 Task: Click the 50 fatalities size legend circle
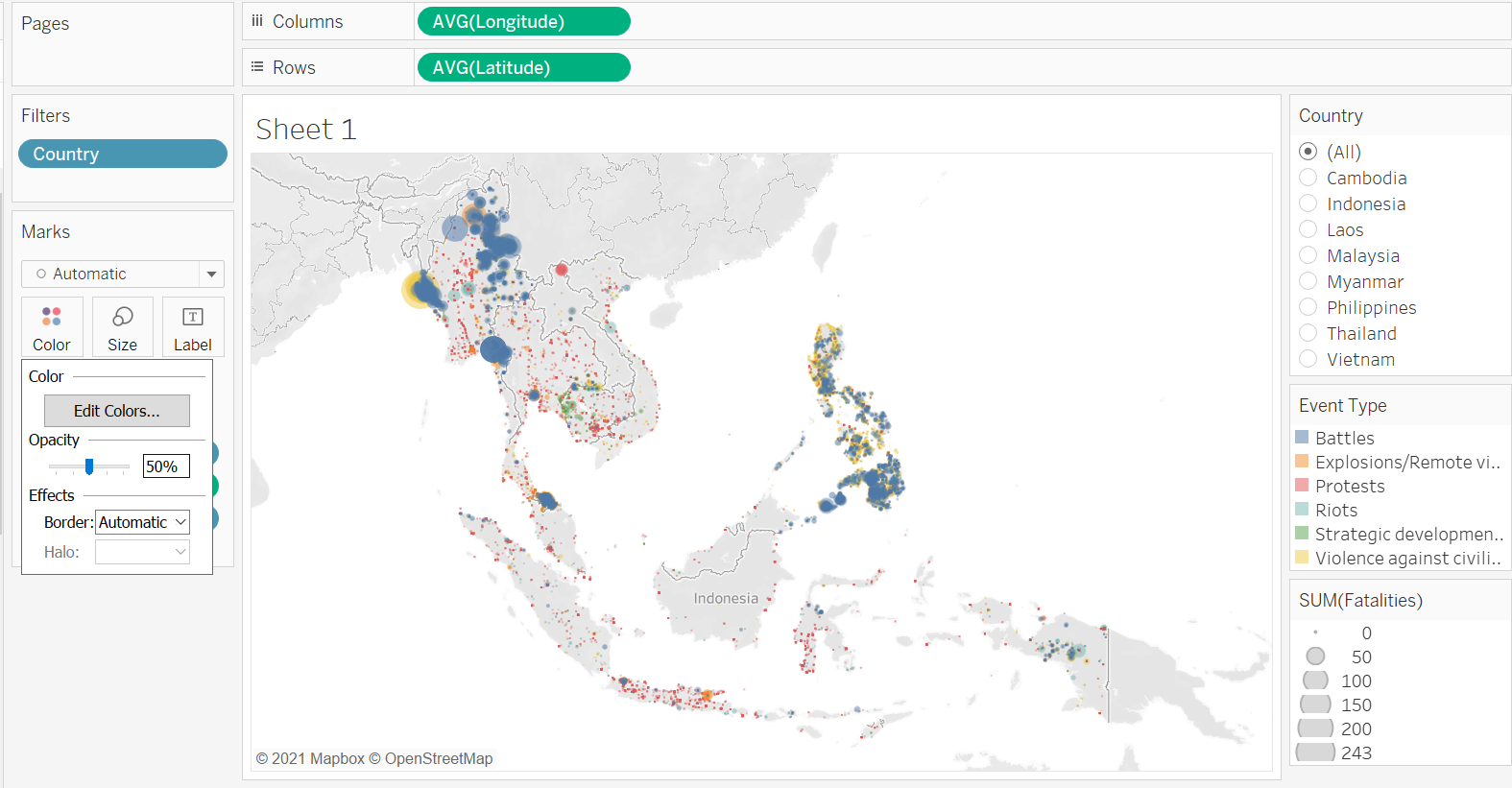1315,657
